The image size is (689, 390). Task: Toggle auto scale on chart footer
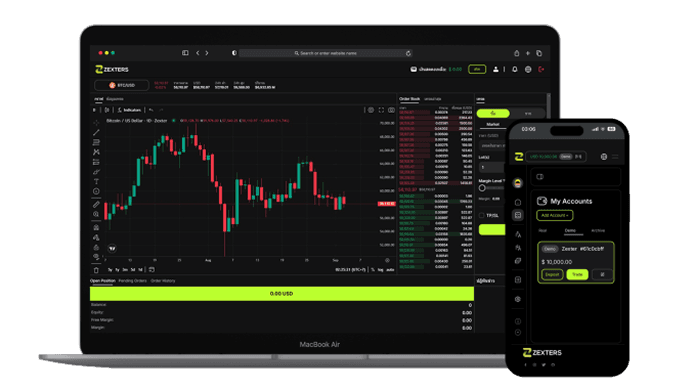click(390, 270)
